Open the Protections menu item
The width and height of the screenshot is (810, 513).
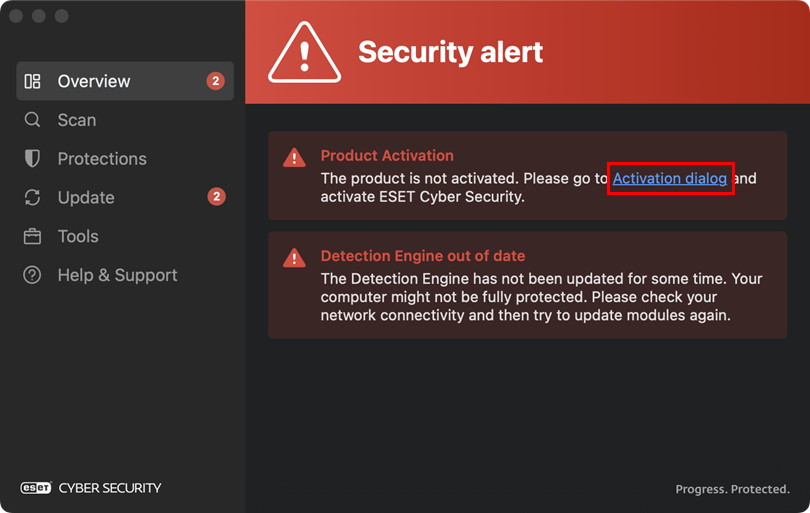(102, 159)
